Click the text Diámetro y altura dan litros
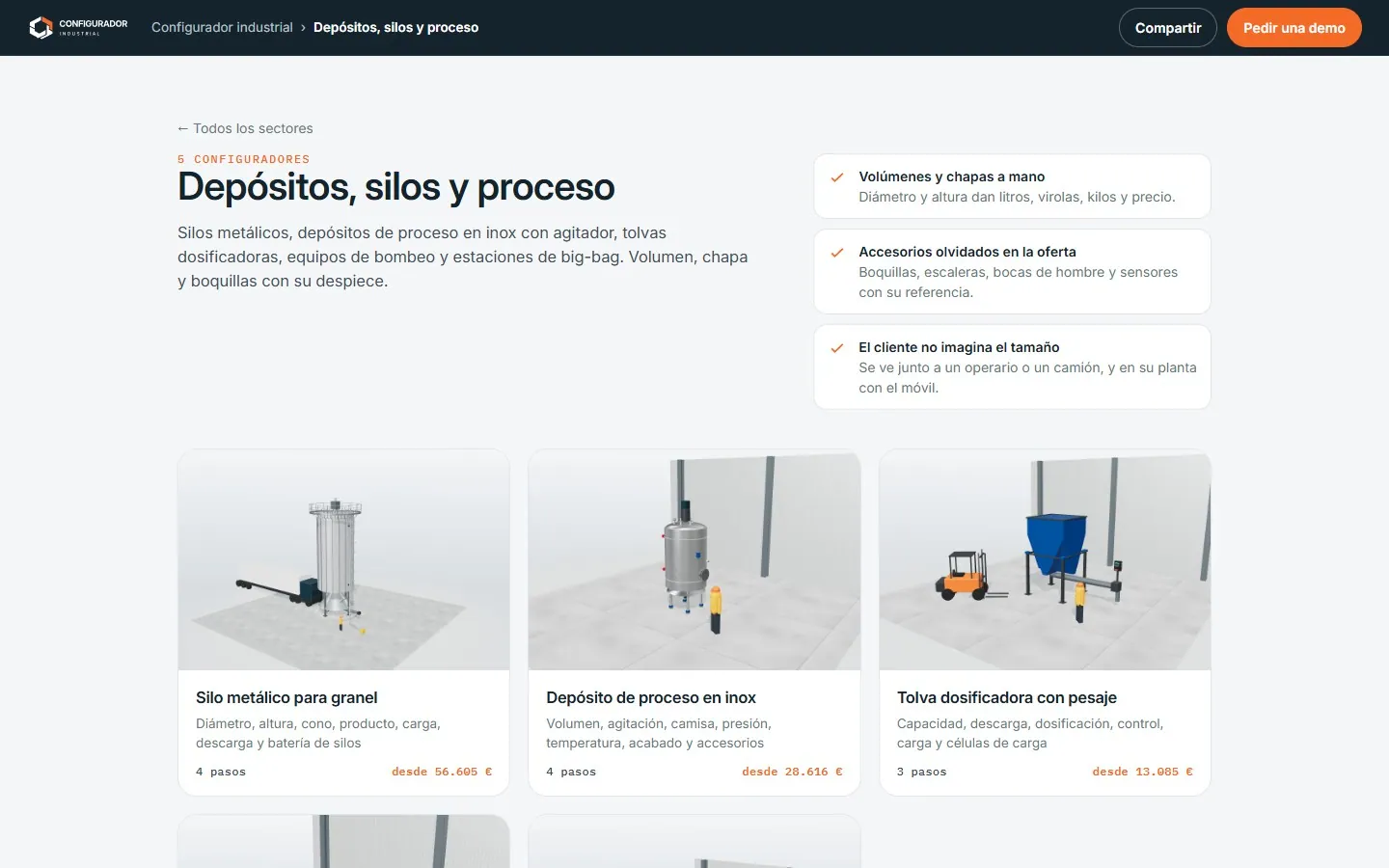 pos(1018,197)
